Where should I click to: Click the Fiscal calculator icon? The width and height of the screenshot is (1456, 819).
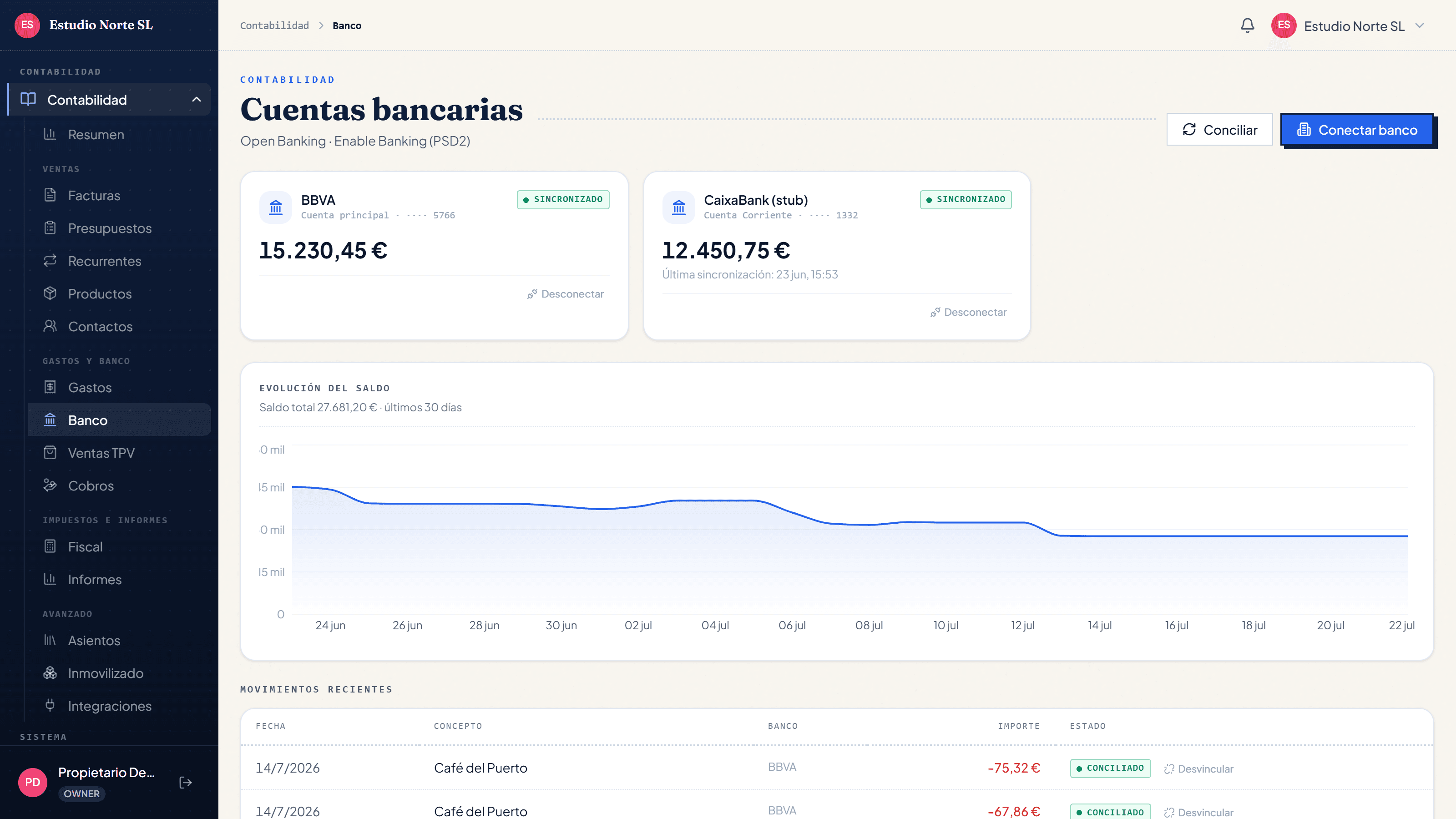[50, 546]
